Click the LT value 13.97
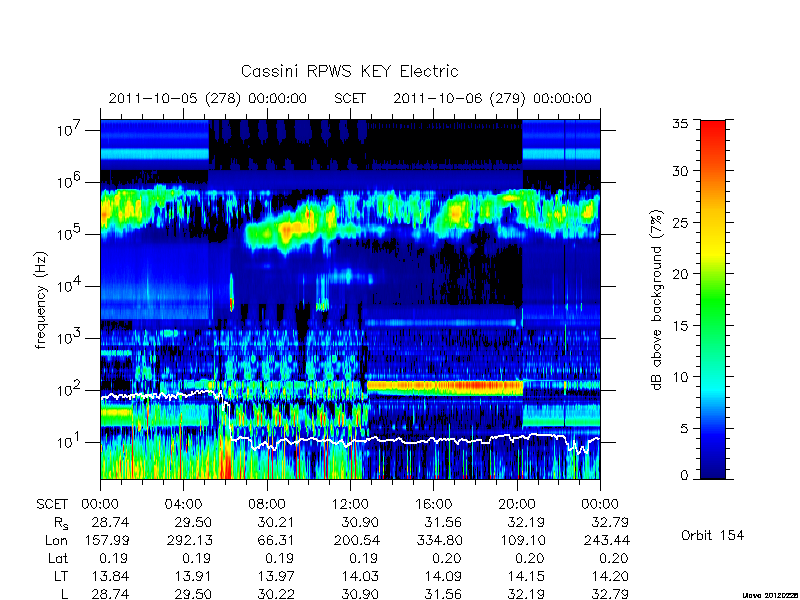800x600 pixels. tap(276, 577)
